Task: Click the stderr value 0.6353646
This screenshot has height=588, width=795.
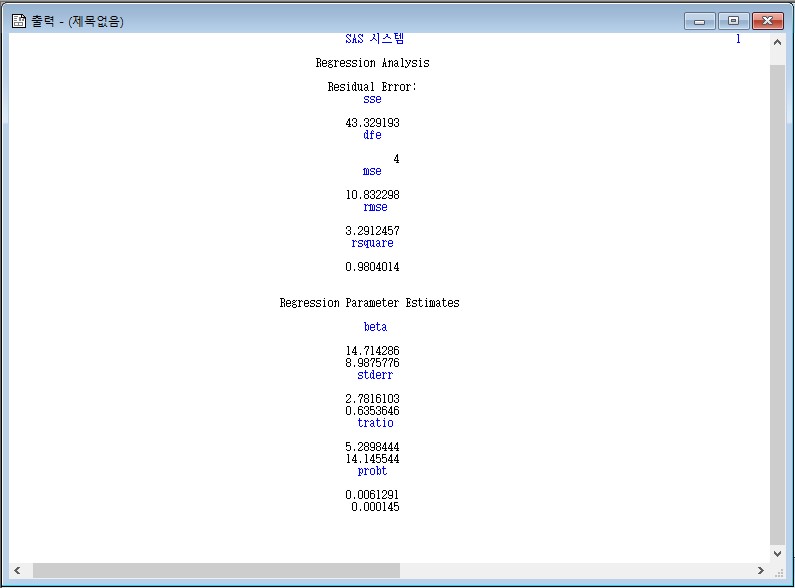Action: (372, 411)
